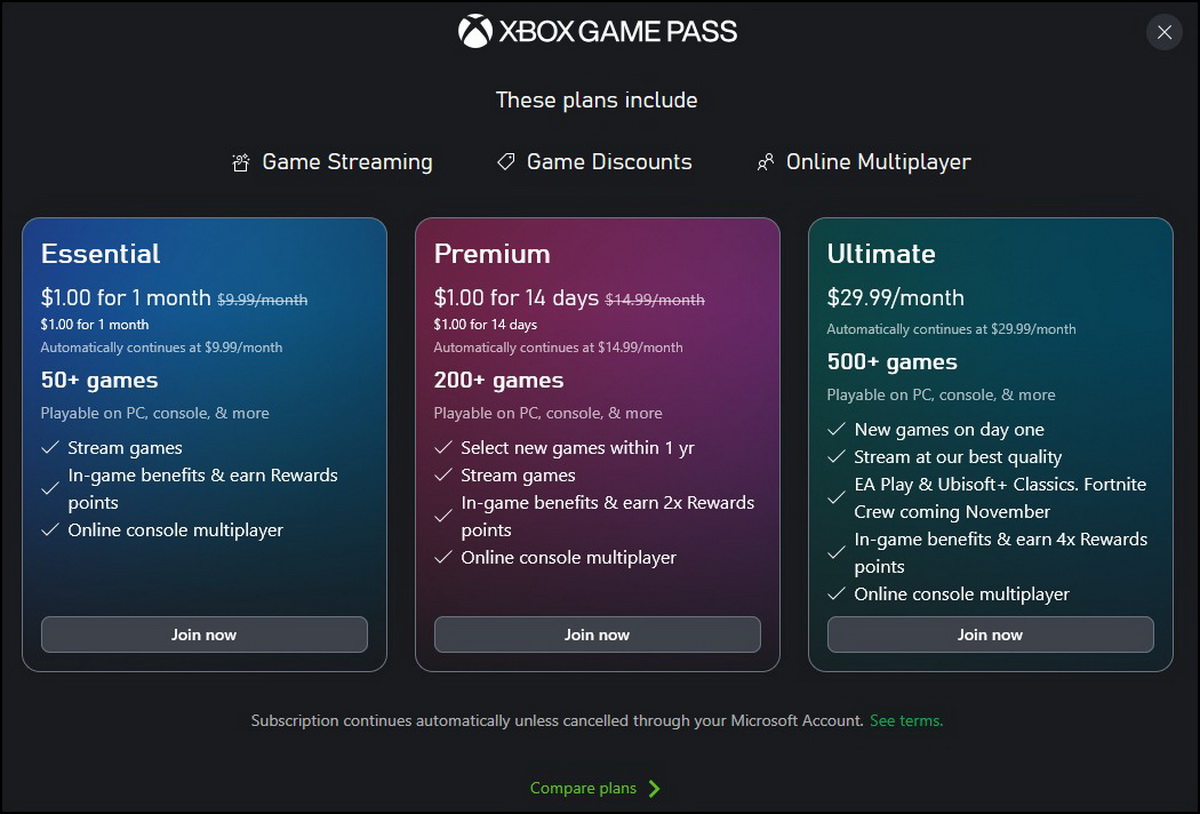Expand Compare plans using the chevron arrow
1200x814 pixels.
coord(657,788)
